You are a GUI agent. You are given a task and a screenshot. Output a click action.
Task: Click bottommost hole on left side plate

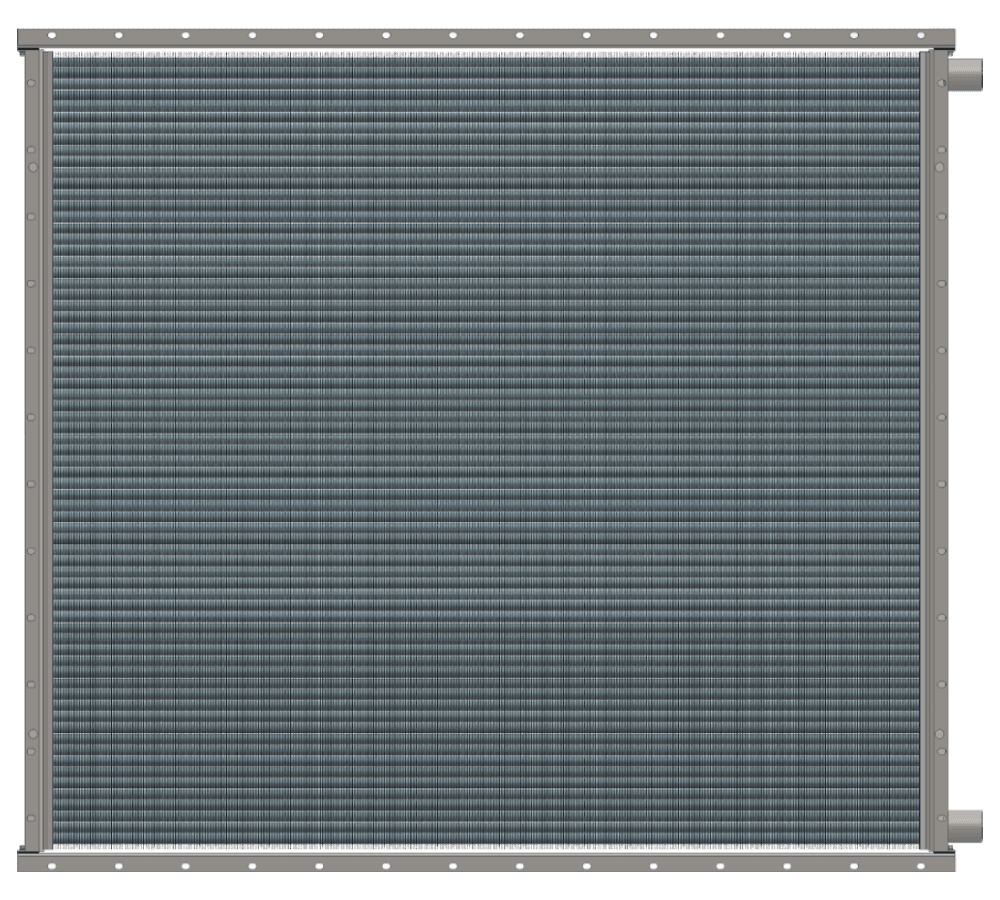31,818
